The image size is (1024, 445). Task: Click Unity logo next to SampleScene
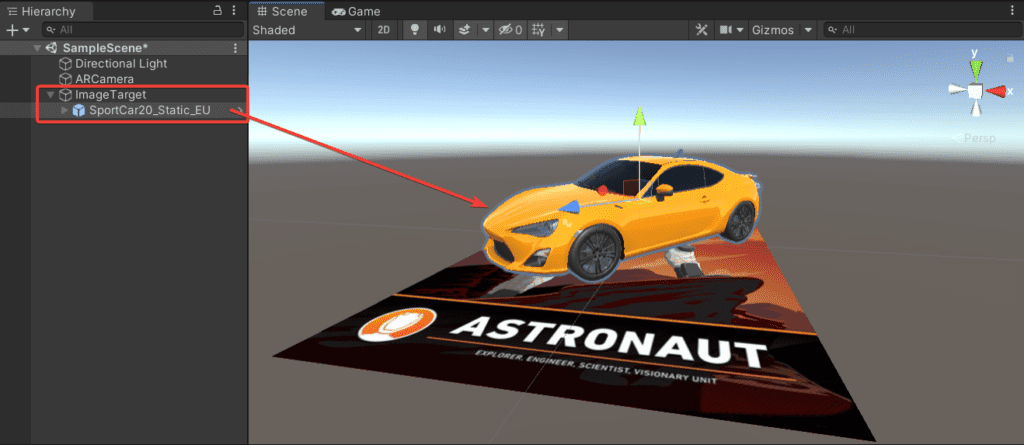point(52,48)
